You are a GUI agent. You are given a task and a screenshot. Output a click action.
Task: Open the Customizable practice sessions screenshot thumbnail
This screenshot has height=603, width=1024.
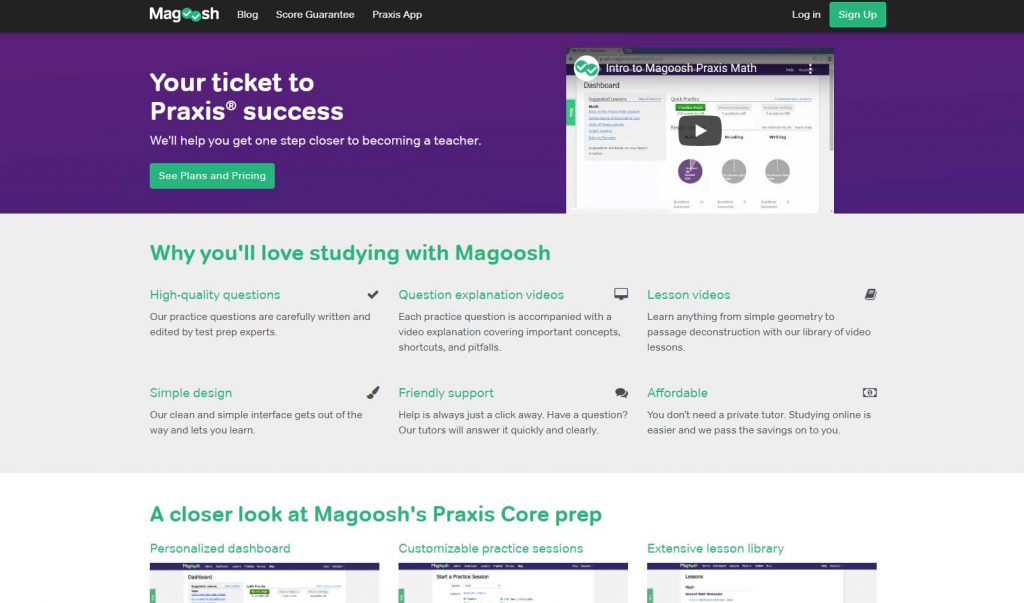513,583
